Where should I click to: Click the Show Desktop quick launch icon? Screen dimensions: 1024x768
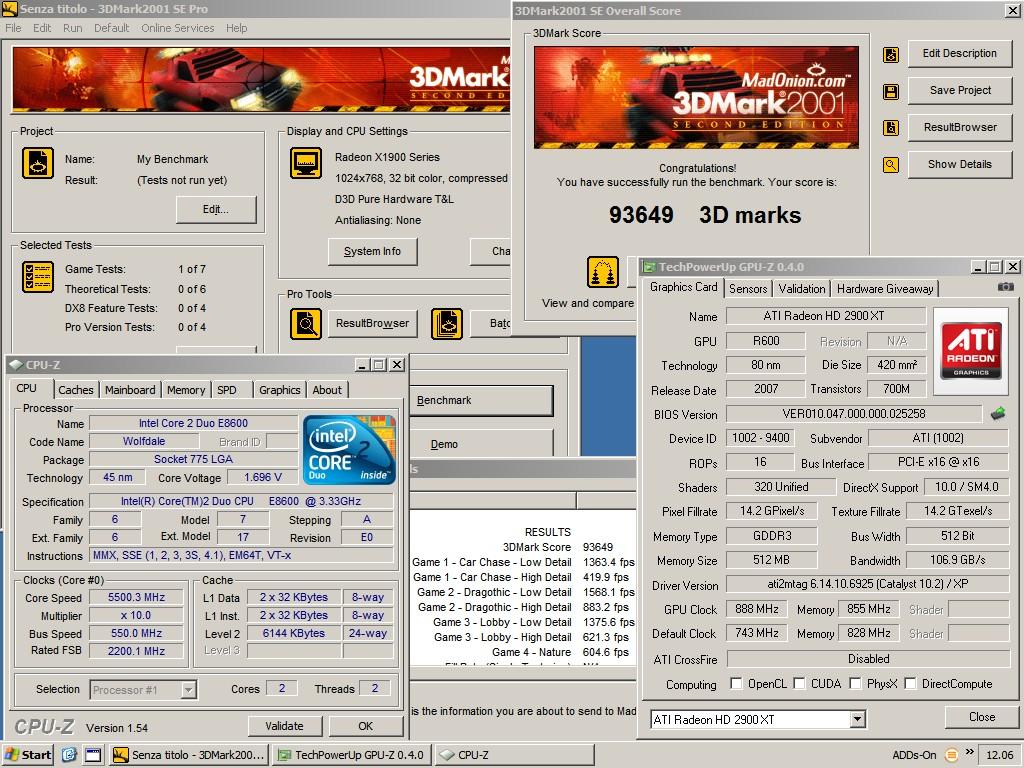tap(93, 755)
